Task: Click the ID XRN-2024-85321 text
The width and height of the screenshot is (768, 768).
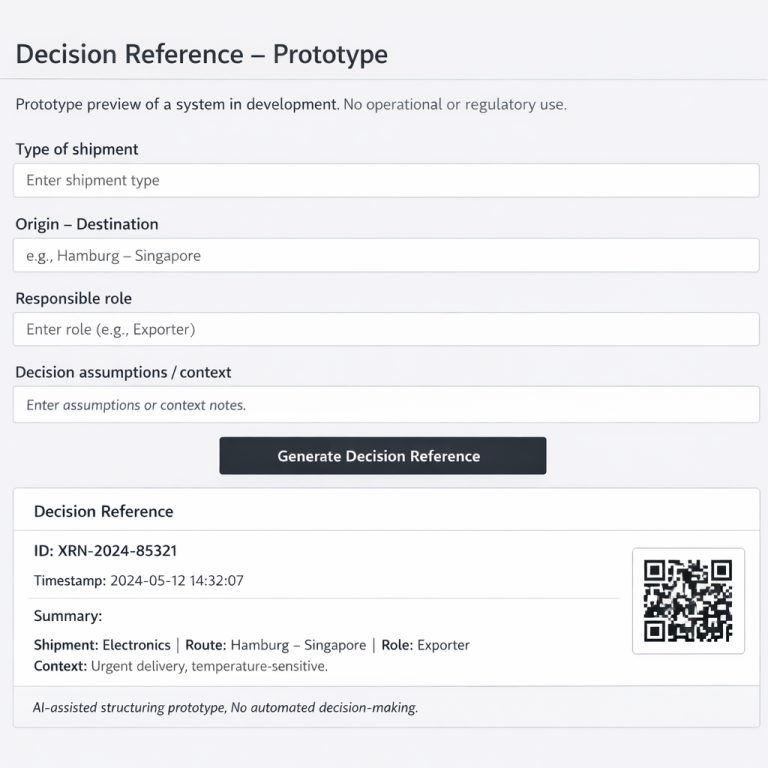Action: pos(105,551)
